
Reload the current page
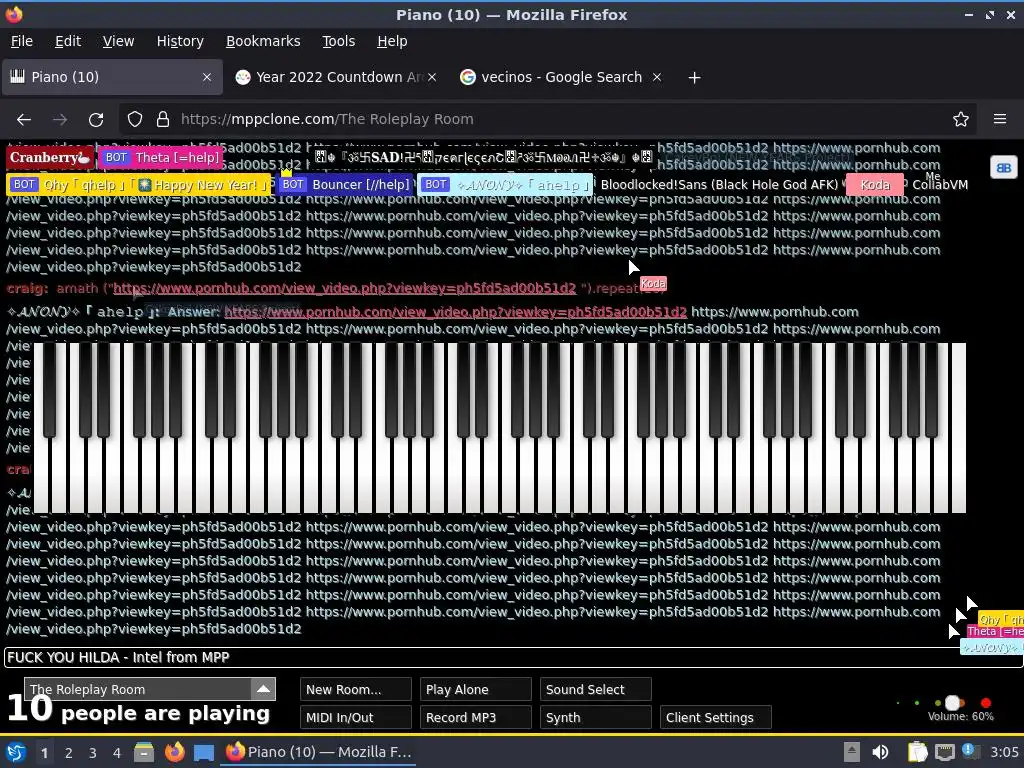point(96,120)
